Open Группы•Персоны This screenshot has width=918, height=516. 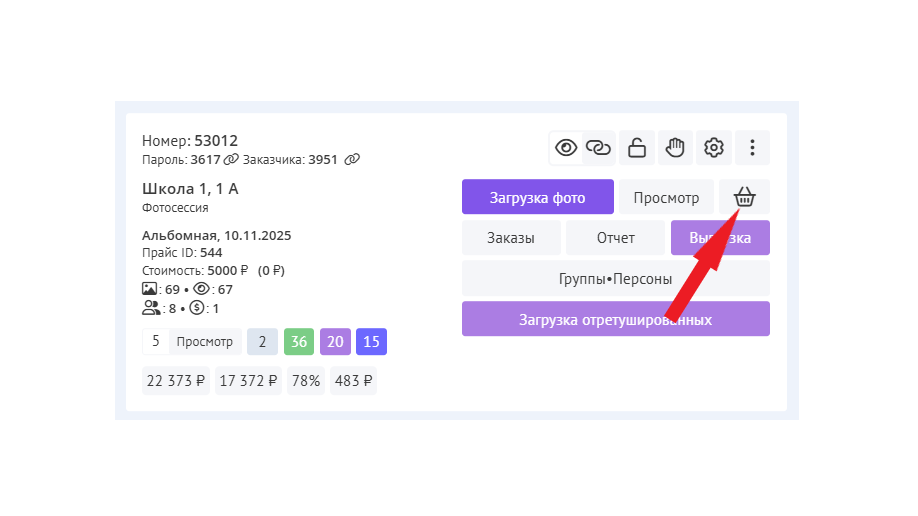[x=616, y=279]
